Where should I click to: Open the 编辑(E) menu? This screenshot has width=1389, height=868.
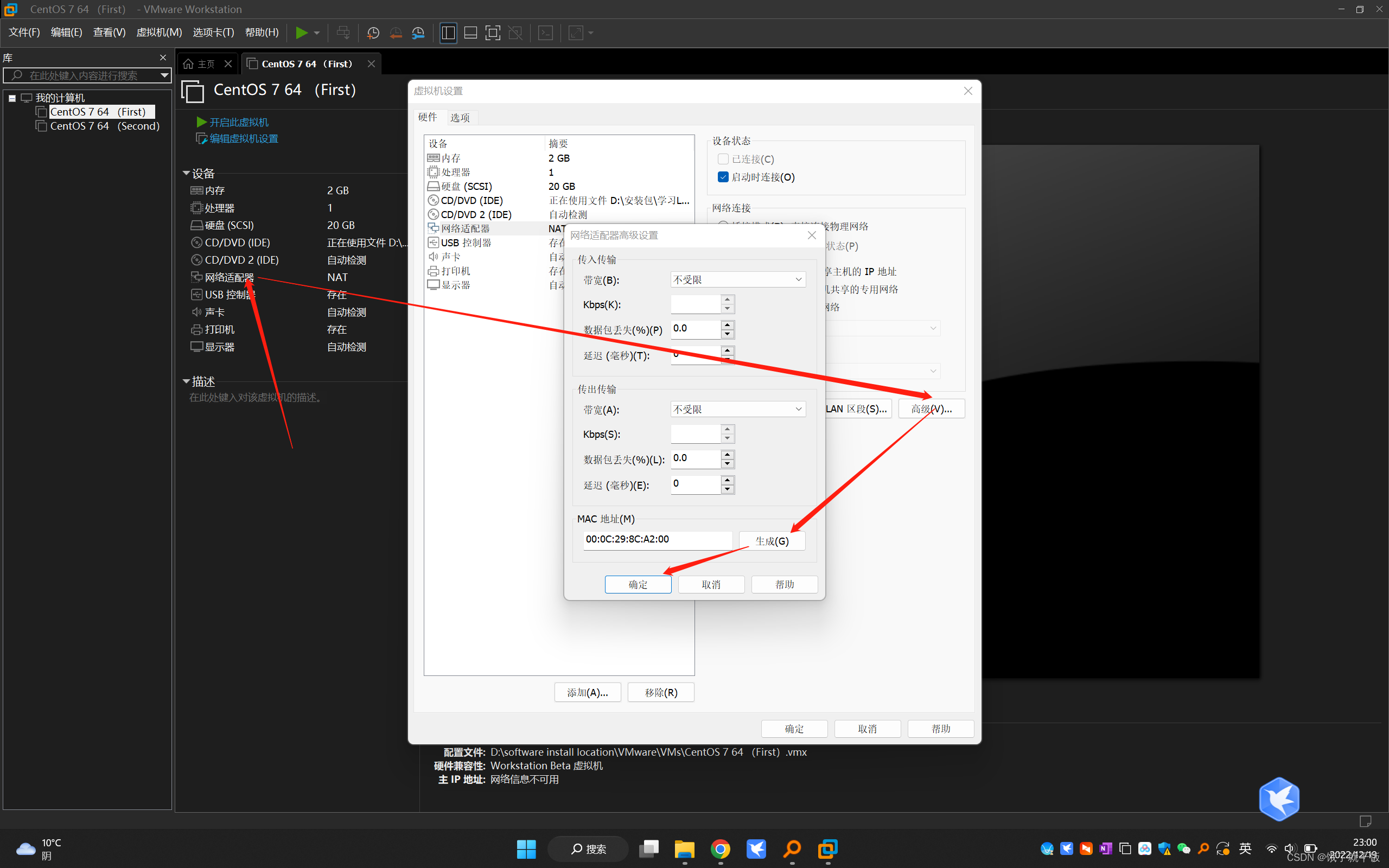point(67,32)
